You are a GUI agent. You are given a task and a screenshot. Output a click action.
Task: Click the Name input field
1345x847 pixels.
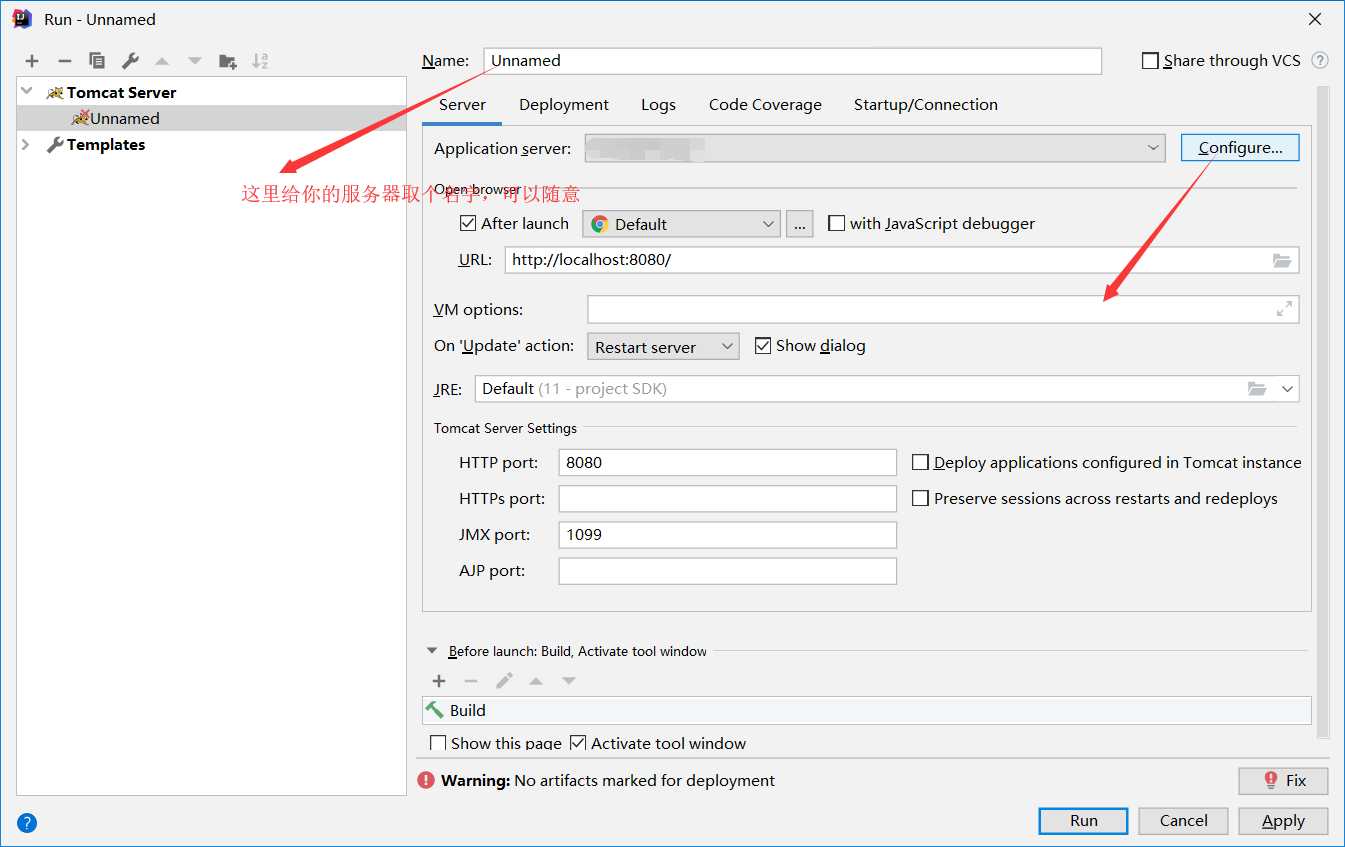[792, 61]
